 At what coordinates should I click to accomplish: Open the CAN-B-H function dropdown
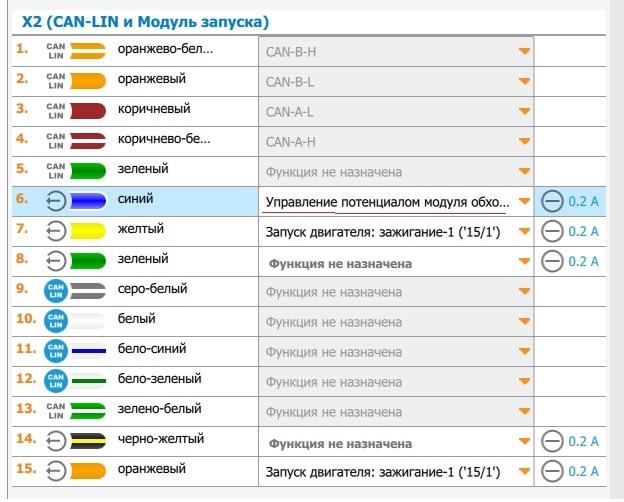[x=396, y=51]
